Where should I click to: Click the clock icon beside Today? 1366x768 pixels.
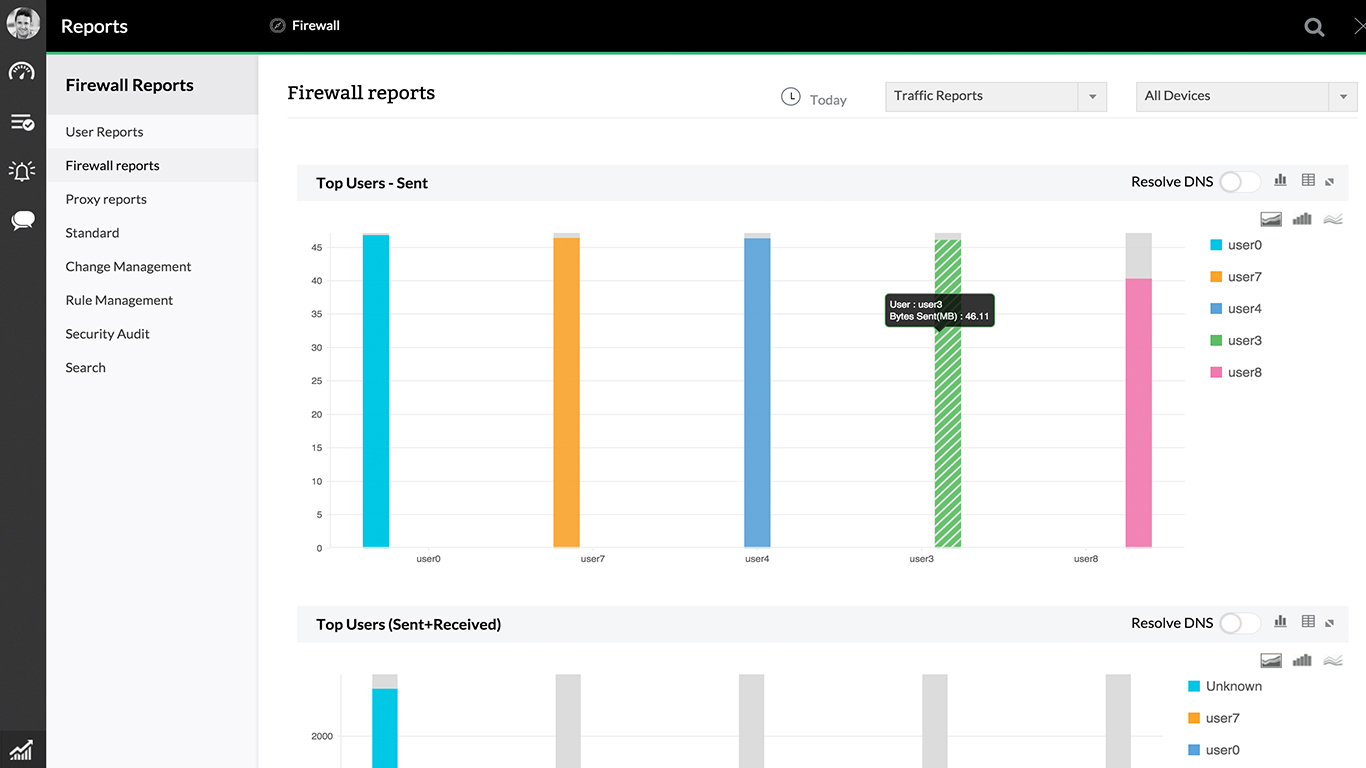[790, 97]
